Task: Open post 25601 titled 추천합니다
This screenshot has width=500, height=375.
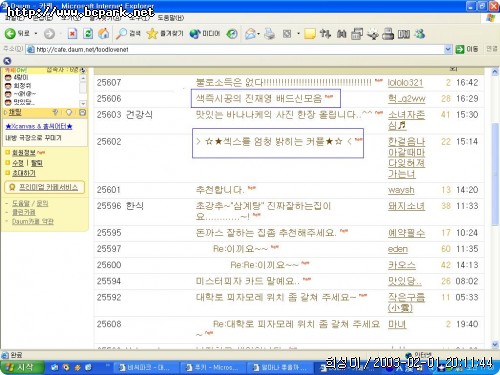Action: [220, 190]
